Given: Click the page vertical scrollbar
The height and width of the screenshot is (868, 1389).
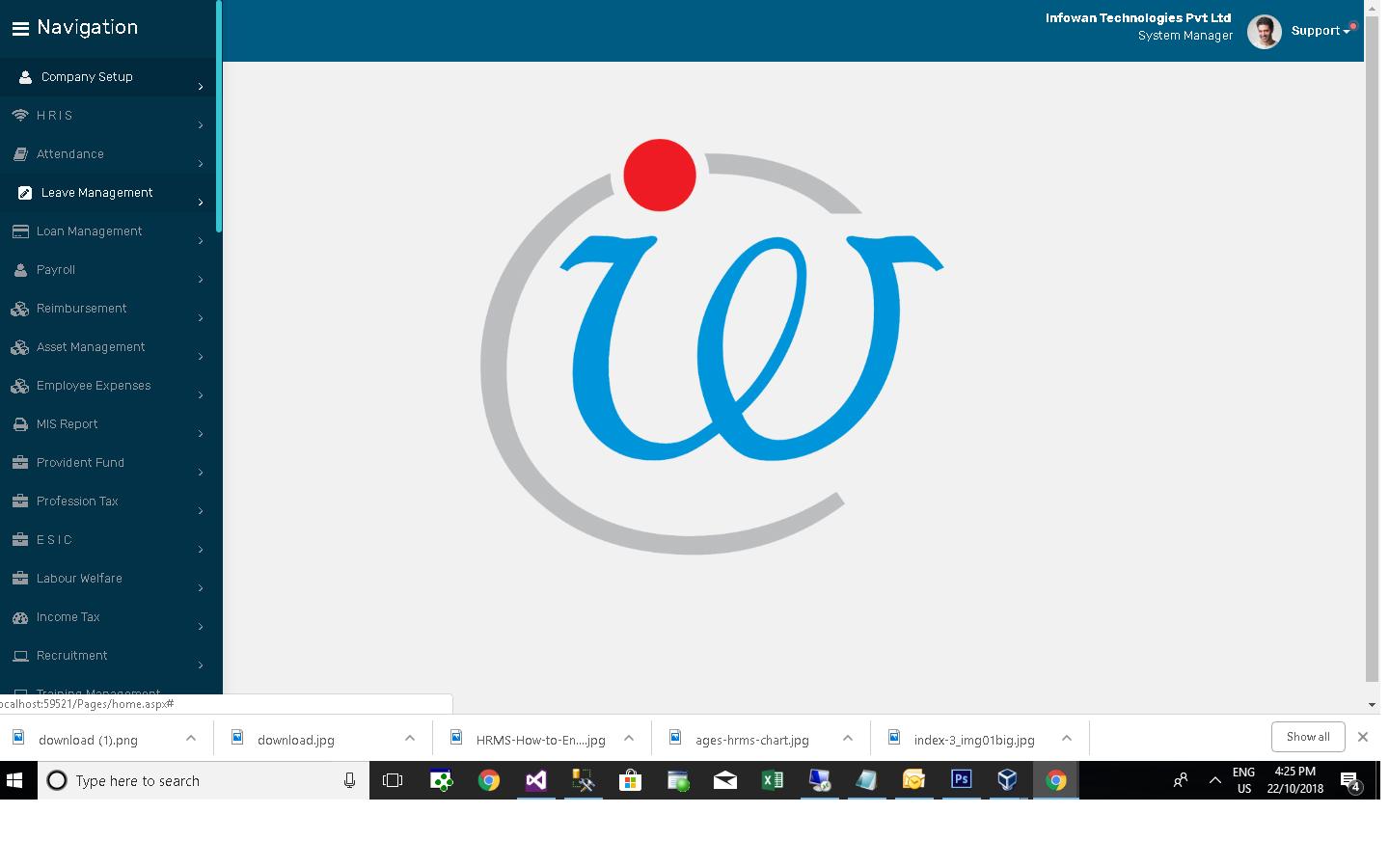Looking at the screenshot, I should coord(1372,347).
